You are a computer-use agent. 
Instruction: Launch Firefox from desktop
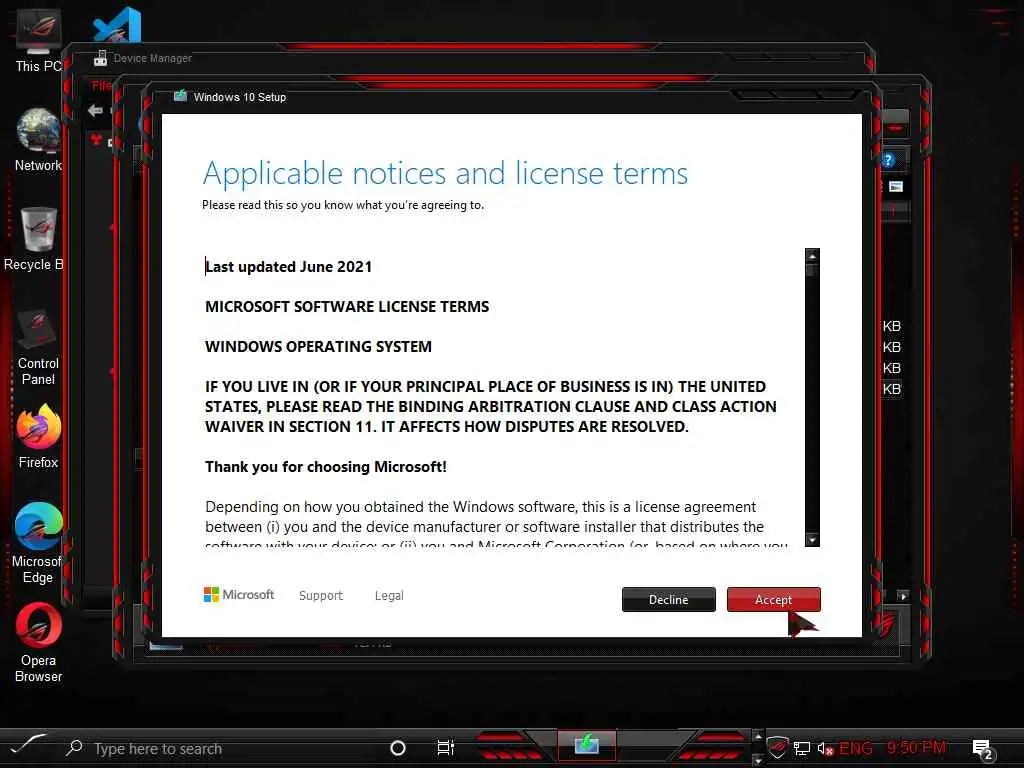point(38,436)
